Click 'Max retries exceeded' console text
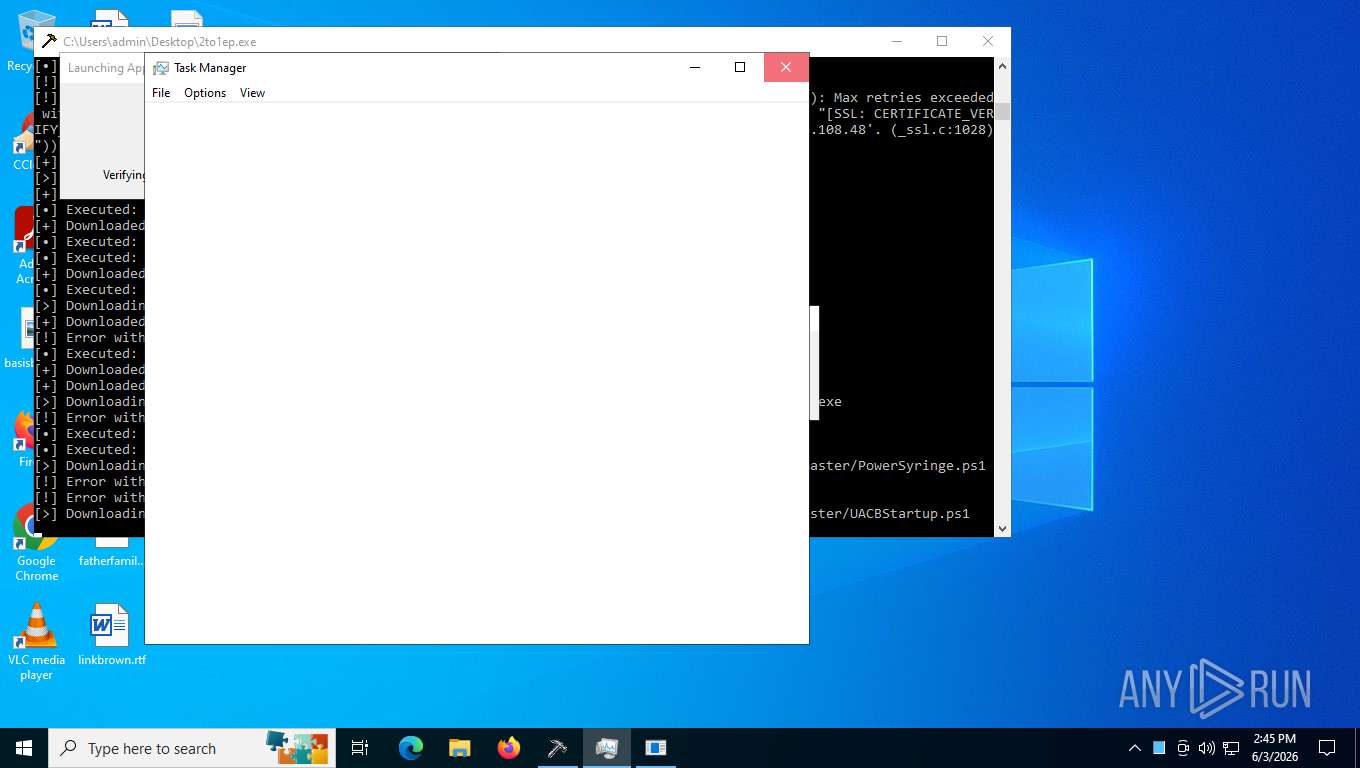 point(913,97)
